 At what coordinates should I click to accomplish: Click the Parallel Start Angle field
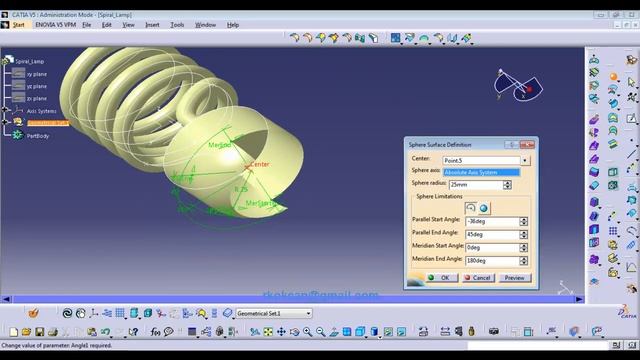coord(492,221)
